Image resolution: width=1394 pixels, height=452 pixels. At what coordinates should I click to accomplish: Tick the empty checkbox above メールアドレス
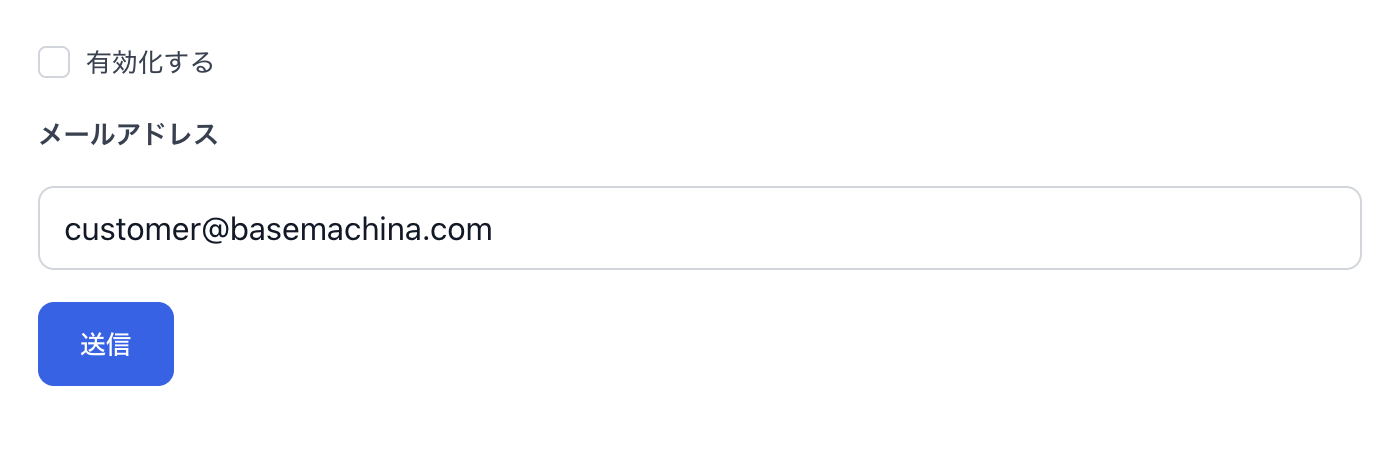pyautogui.click(x=54, y=62)
